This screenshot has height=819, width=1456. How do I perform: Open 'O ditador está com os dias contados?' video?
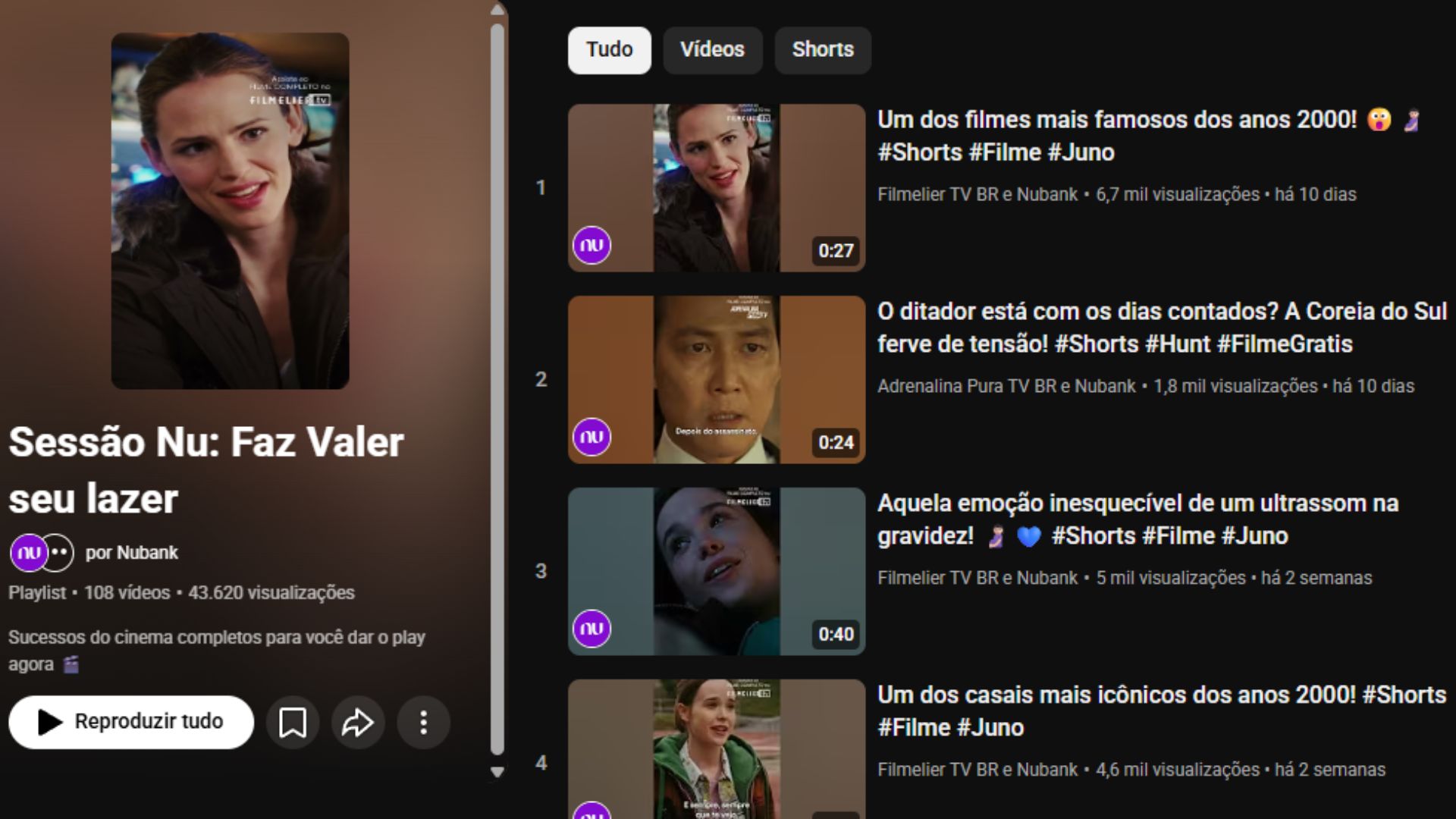[x=1162, y=328]
